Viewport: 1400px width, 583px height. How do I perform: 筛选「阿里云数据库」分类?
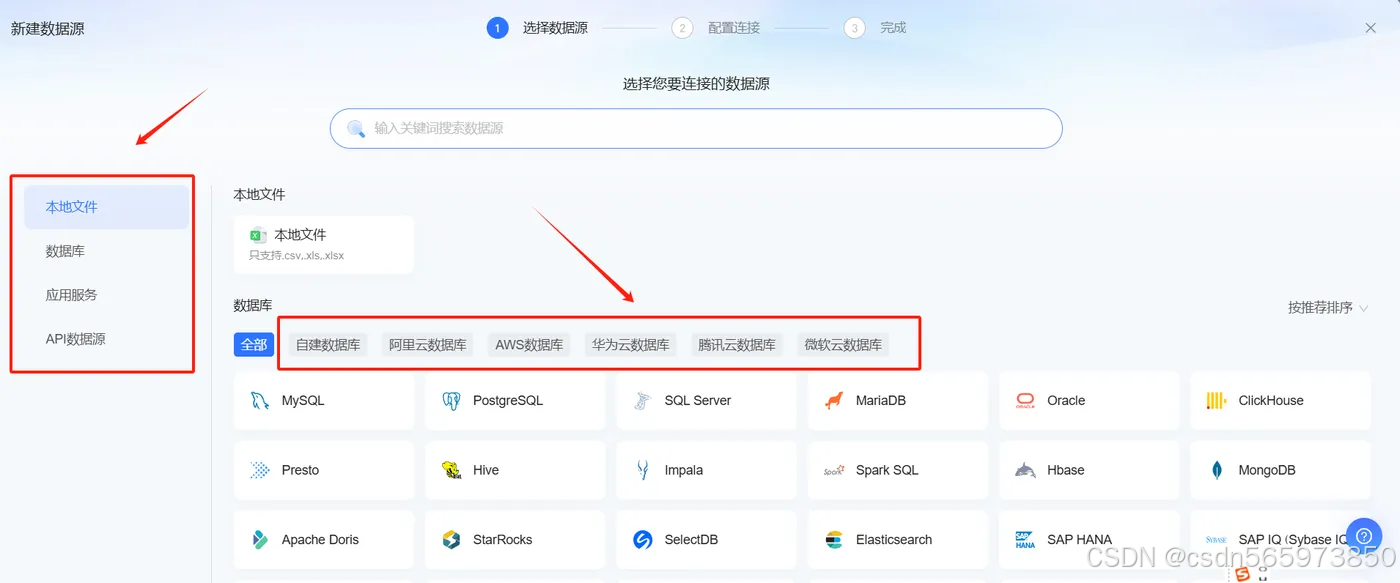[x=427, y=344]
